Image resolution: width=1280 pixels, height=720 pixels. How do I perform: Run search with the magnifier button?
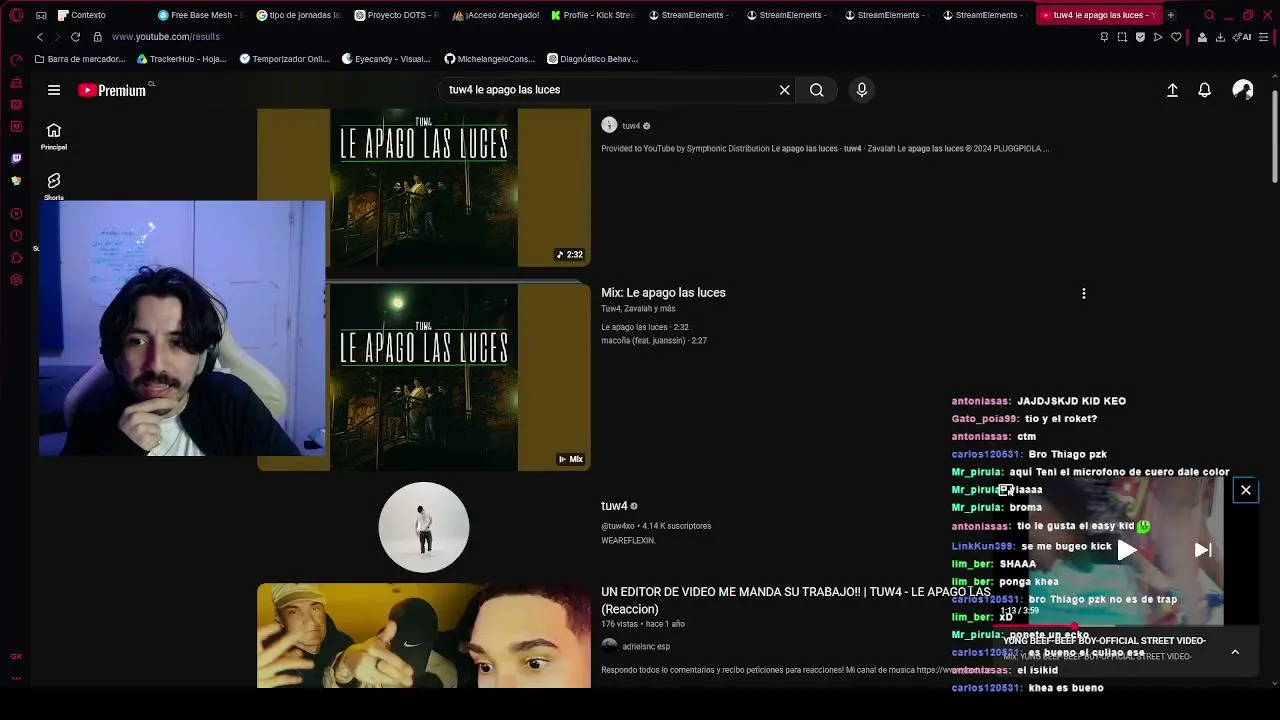[x=817, y=90]
